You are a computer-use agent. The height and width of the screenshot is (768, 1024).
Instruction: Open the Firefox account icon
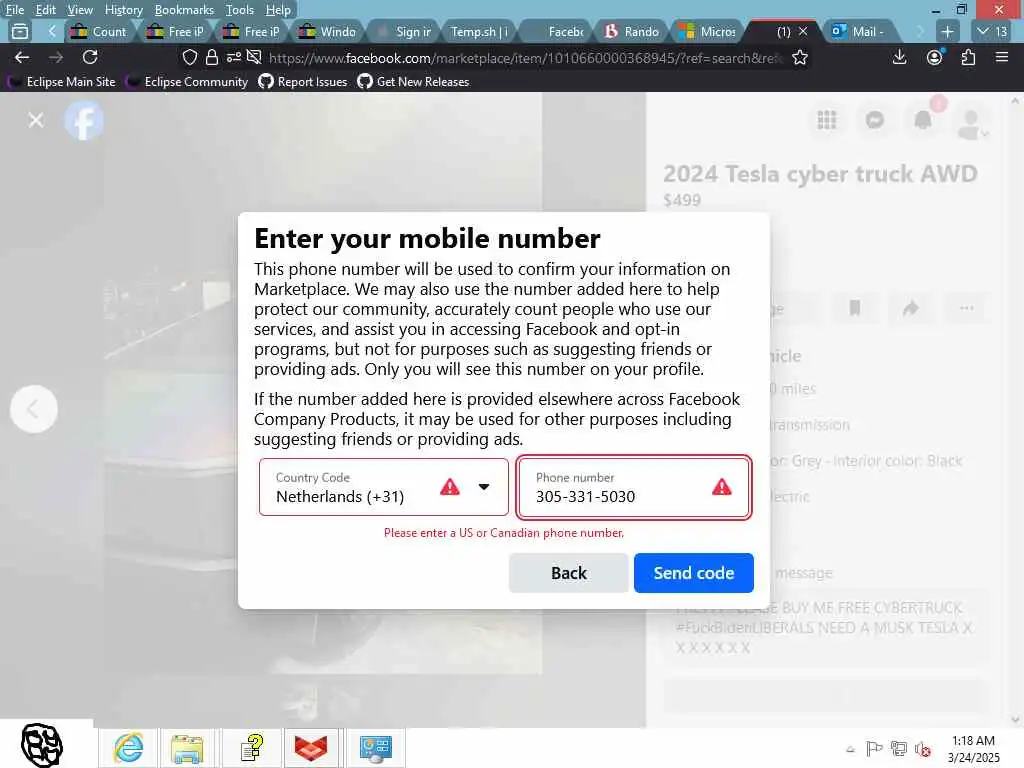click(935, 57)
